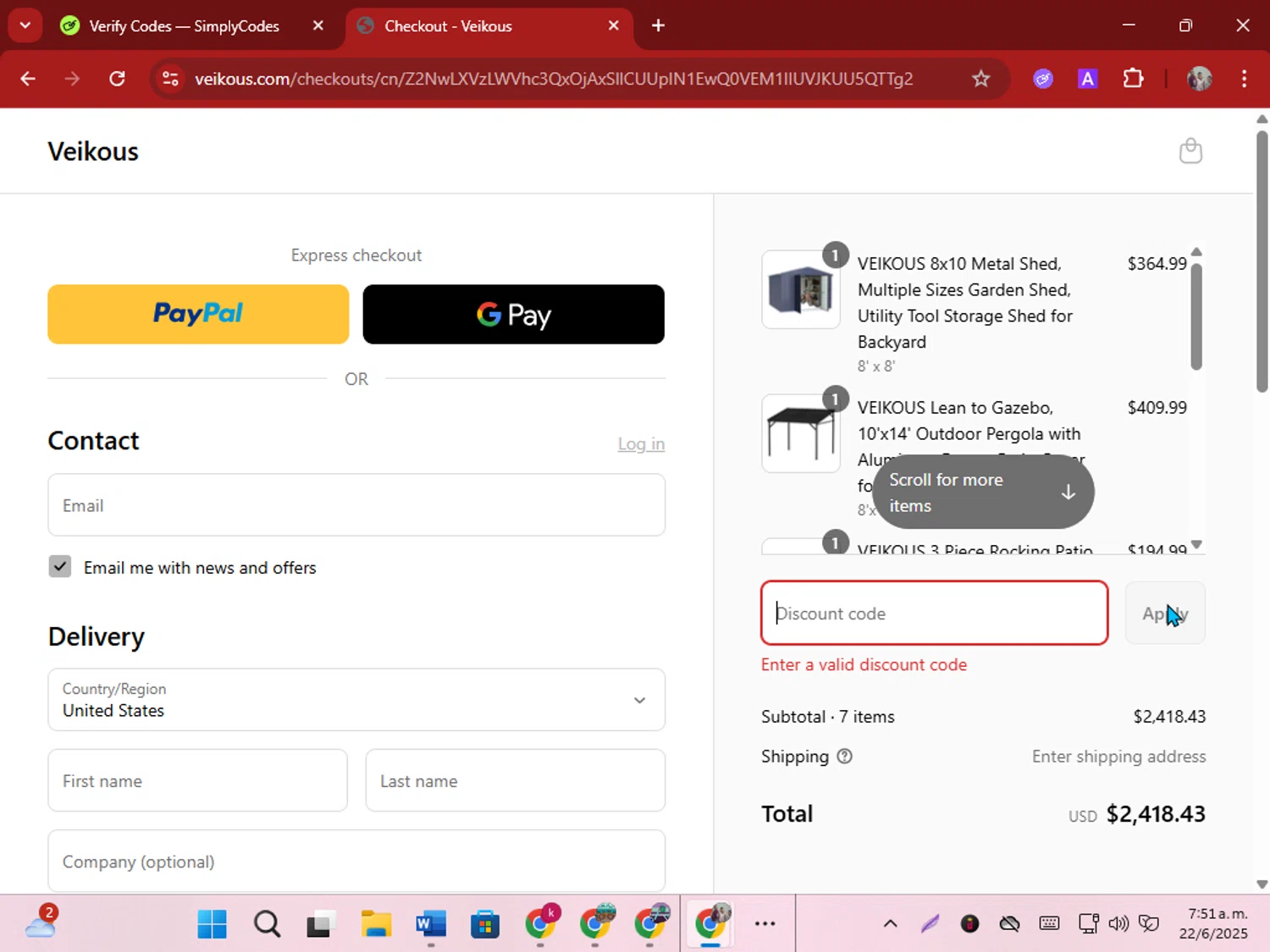Click the $409.99 gazebo price

click(1157, 408)
